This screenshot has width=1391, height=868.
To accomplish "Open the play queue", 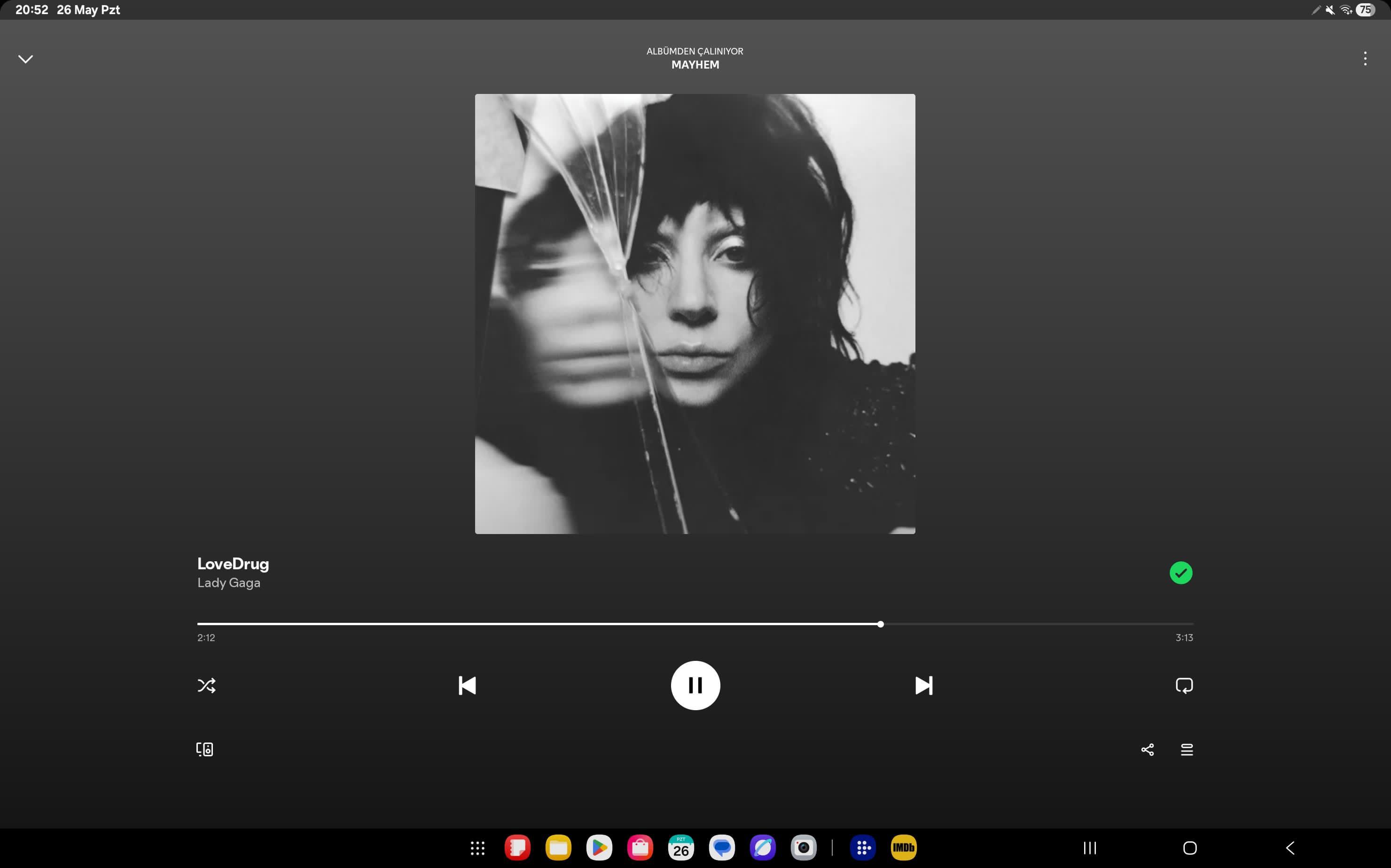I will tap(1187, 750).
